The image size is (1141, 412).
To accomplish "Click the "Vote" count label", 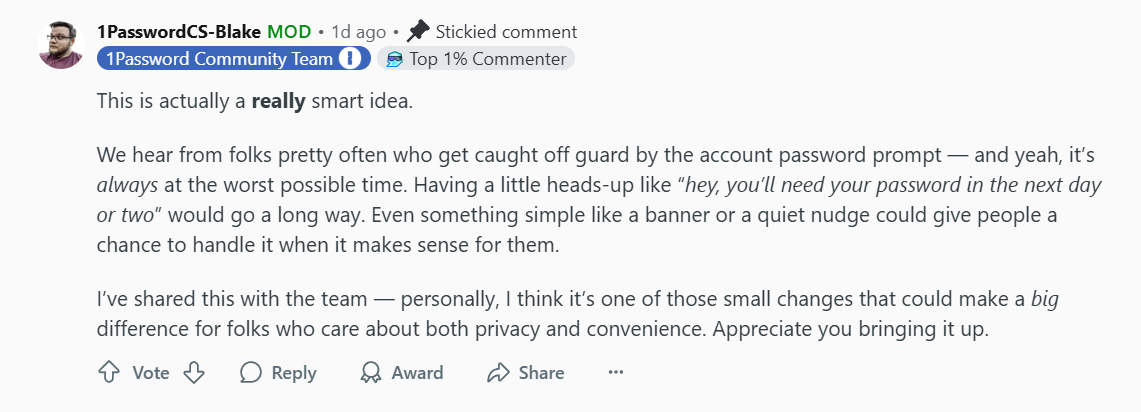I will click(151, 373).
